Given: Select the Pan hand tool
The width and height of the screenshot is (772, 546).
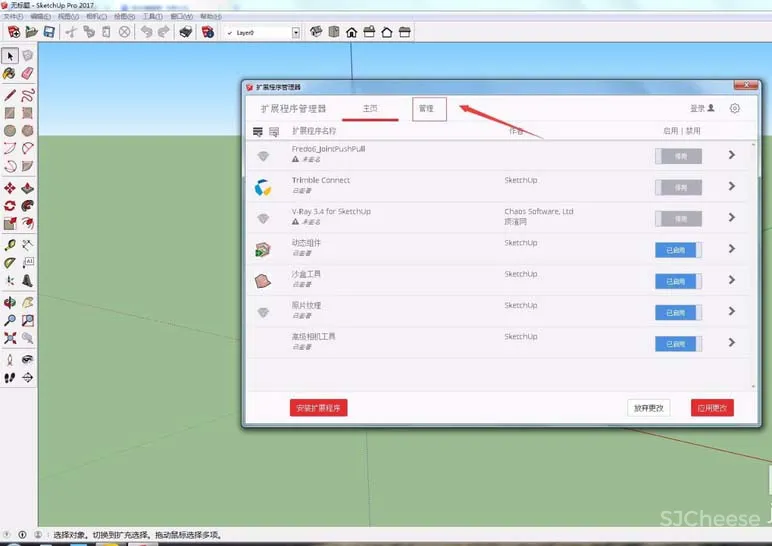Looking at the screenshot, I should 28,302.
